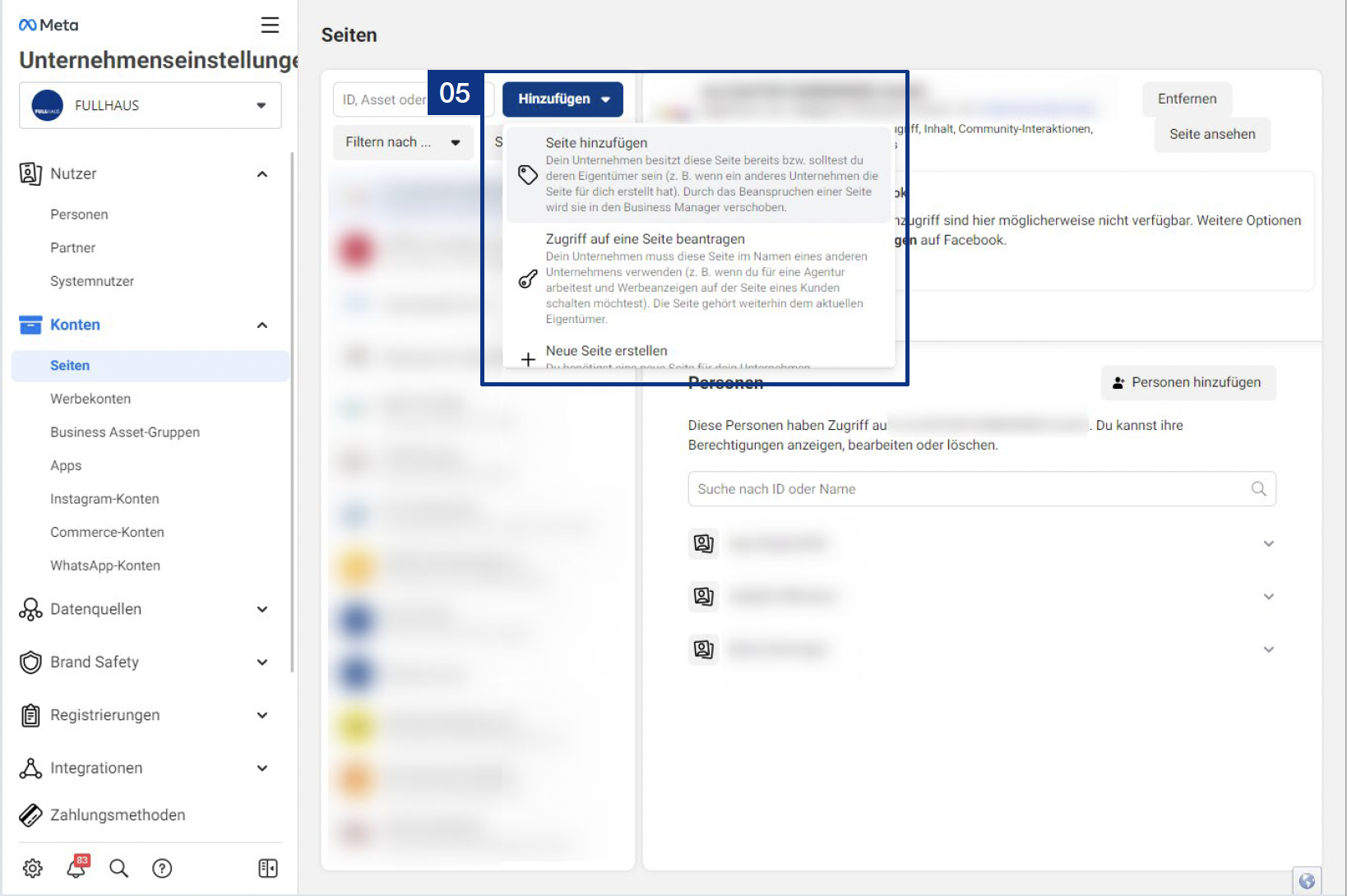
Task: Open the "Filtern nach" dropdown
Action: pyautogui.click(x=402, y=141)
